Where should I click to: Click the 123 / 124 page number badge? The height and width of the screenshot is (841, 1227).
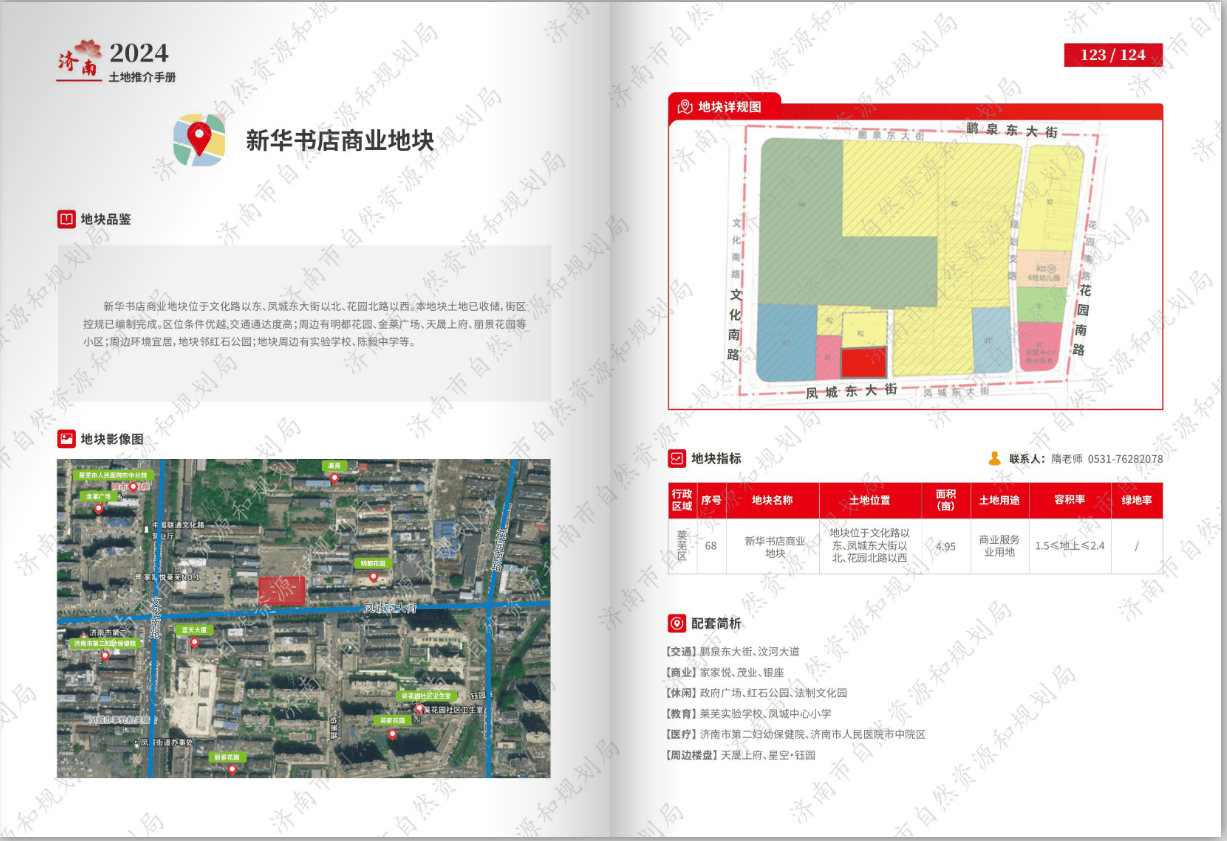1112,55
